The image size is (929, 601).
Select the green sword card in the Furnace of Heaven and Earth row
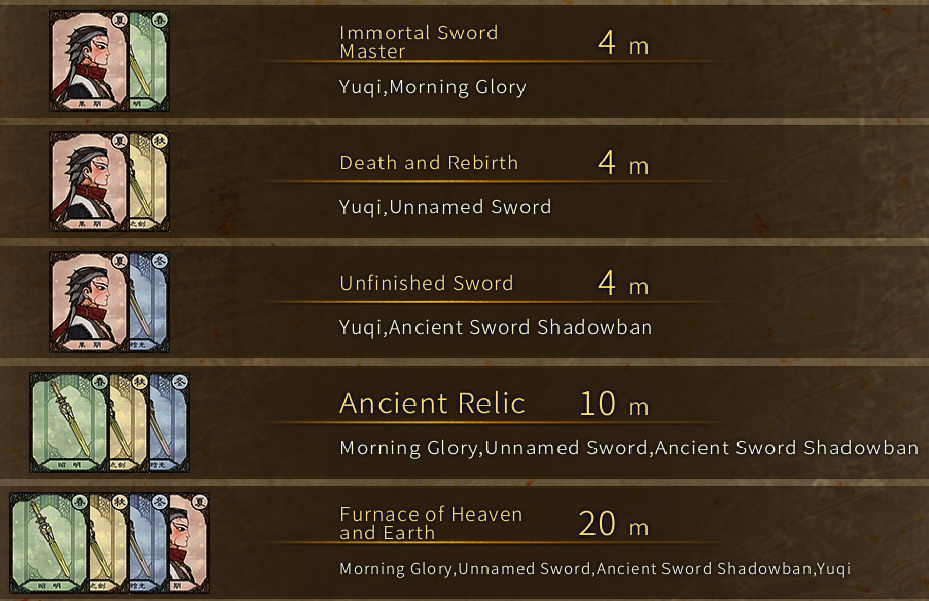(x=46, y=544)
